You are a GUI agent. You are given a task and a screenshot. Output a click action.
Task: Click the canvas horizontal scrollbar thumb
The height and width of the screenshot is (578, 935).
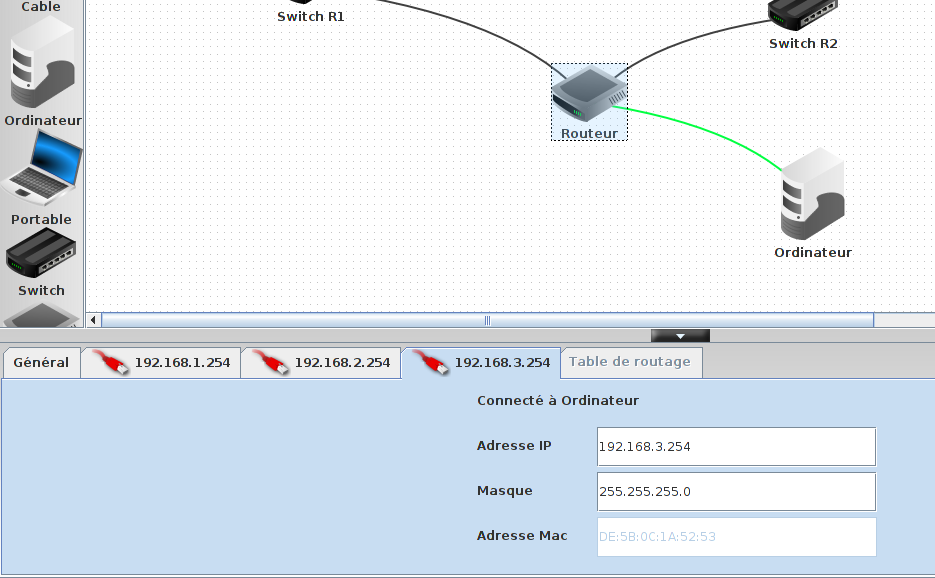tap(487, 321)
